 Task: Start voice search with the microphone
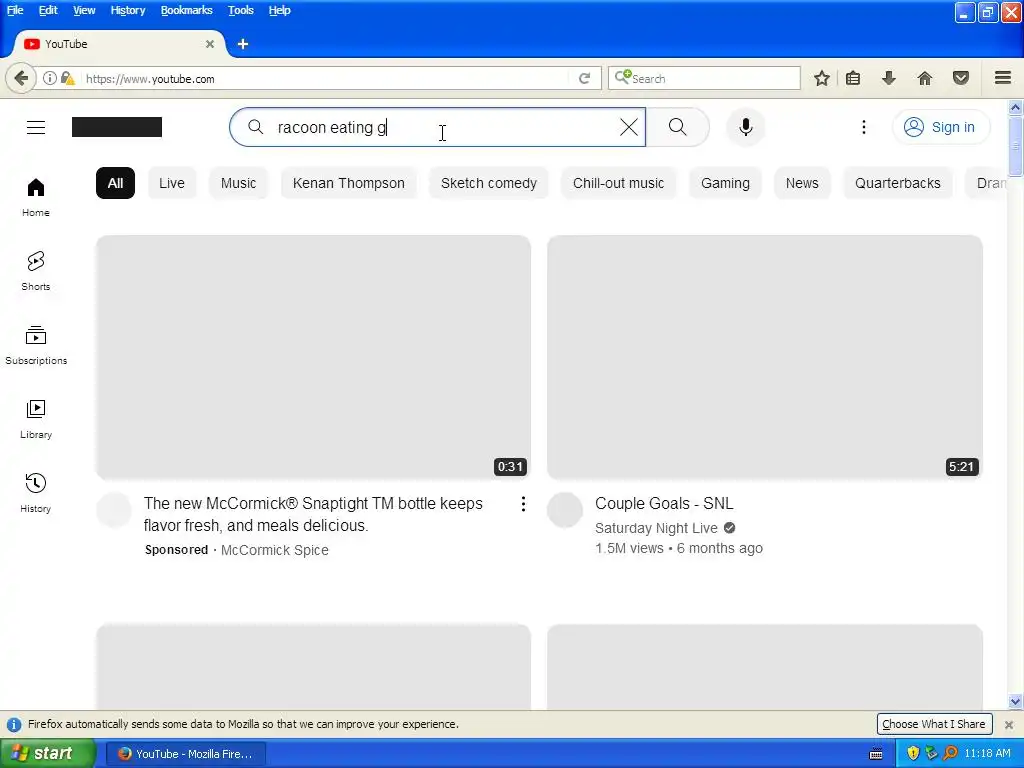746,127
